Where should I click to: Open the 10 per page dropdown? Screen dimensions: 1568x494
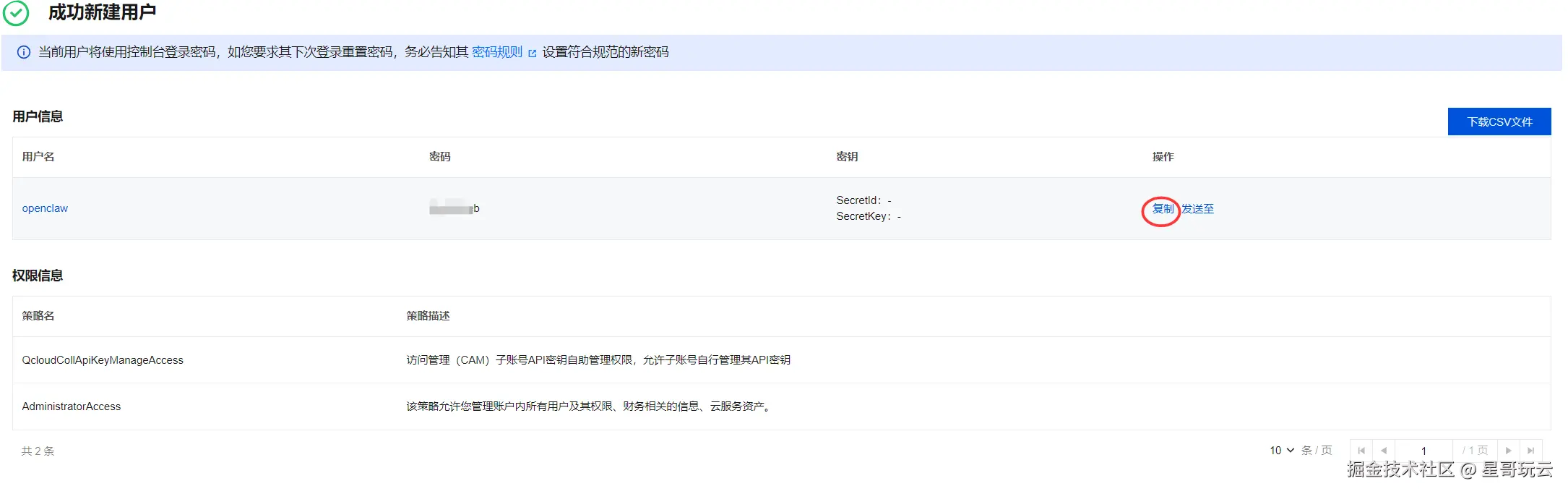[1282, 451]
